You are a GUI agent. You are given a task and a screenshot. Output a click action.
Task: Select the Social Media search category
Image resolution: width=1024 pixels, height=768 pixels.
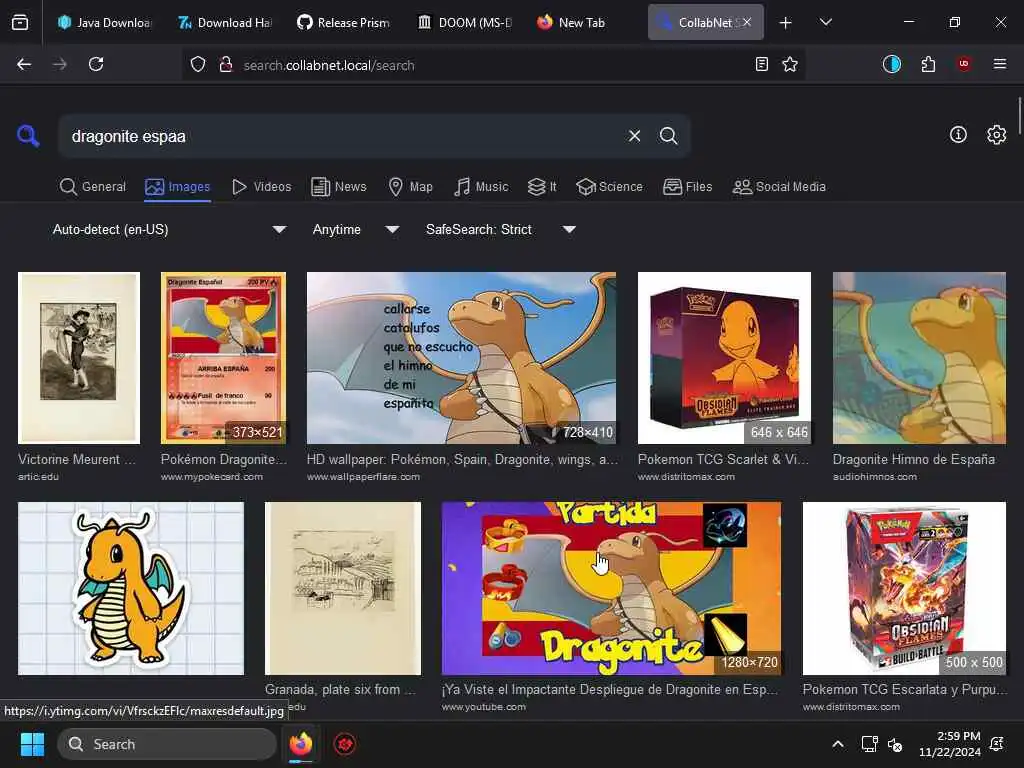tap(779, 187)
